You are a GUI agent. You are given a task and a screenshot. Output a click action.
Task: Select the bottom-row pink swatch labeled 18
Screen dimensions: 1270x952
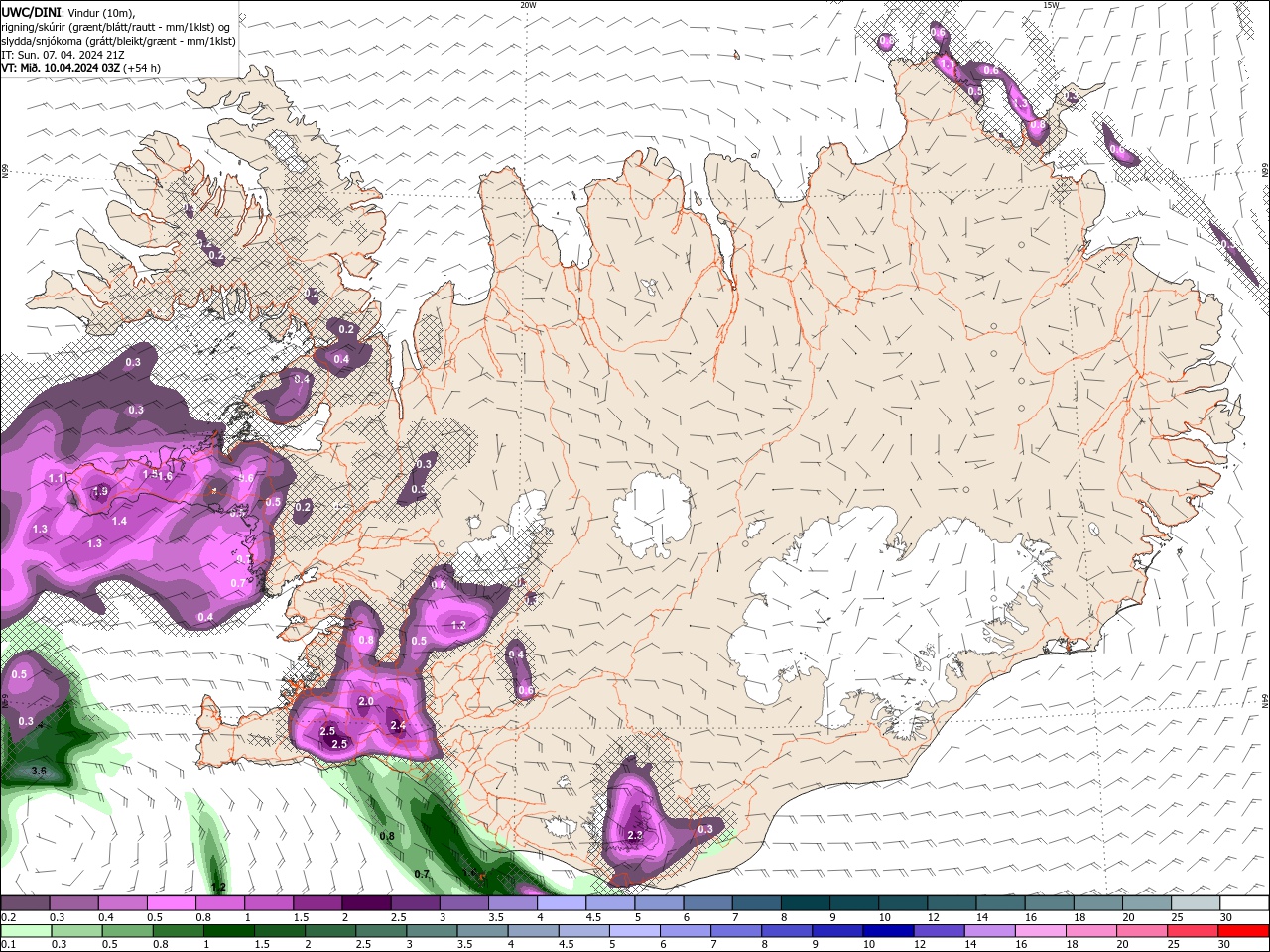pos(1091,931)
